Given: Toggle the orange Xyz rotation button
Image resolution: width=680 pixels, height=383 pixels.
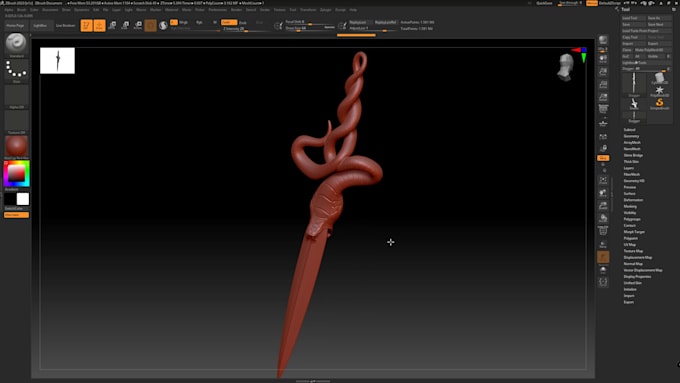Looking at the screenshot, I should click(x=603, y=158).
